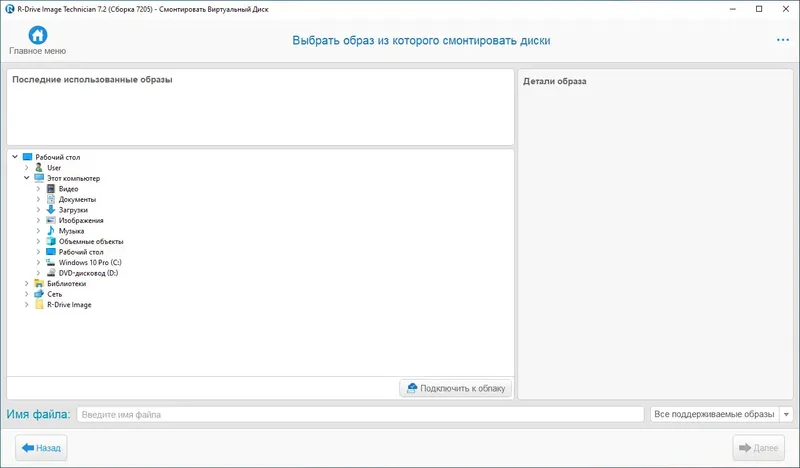This screenshot has height=468, width=800.
Task: Click the Музыка note icon
Action: (x=51, y=231)
